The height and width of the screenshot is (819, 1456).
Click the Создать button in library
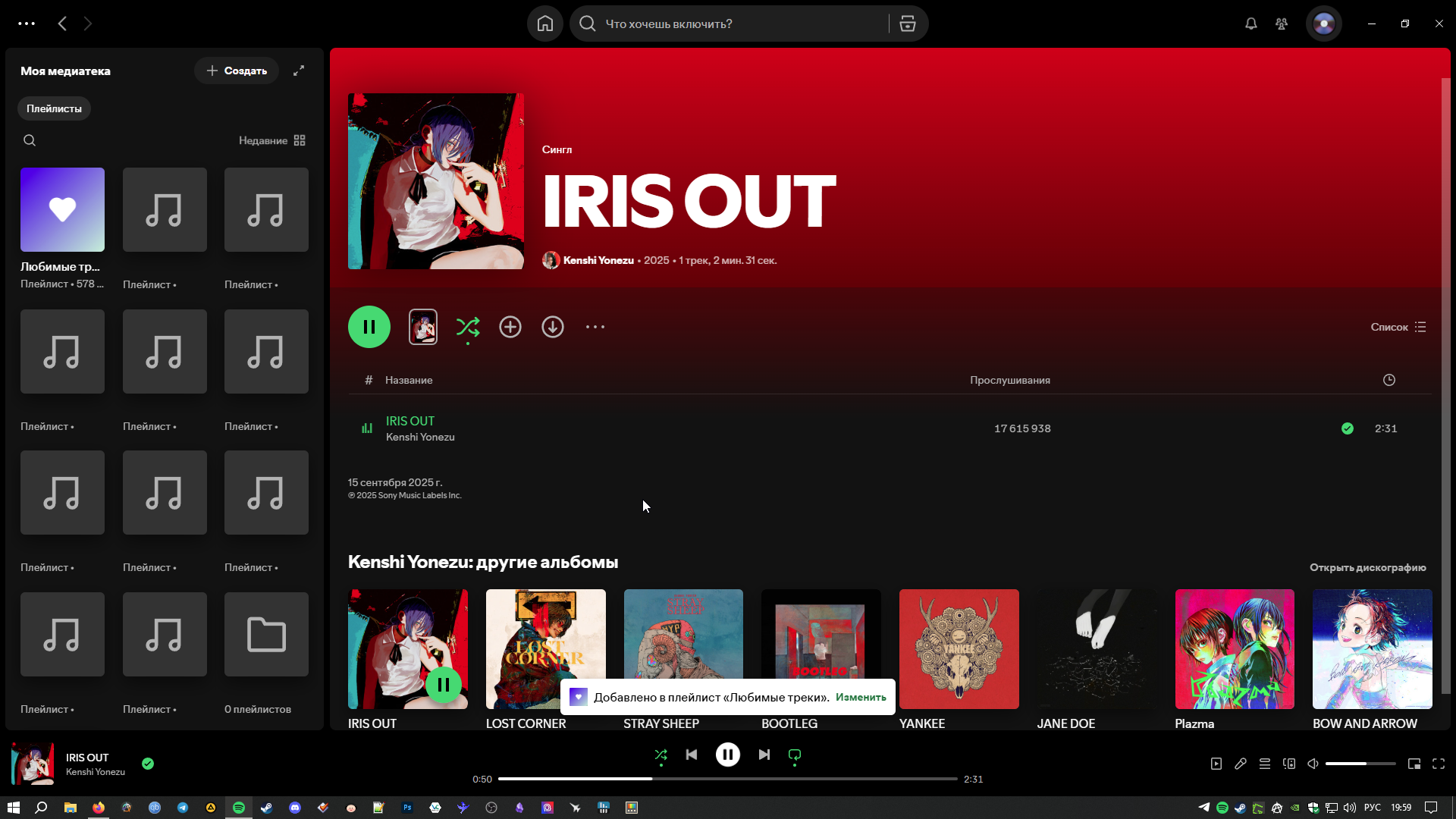click(x=237, y=71)
